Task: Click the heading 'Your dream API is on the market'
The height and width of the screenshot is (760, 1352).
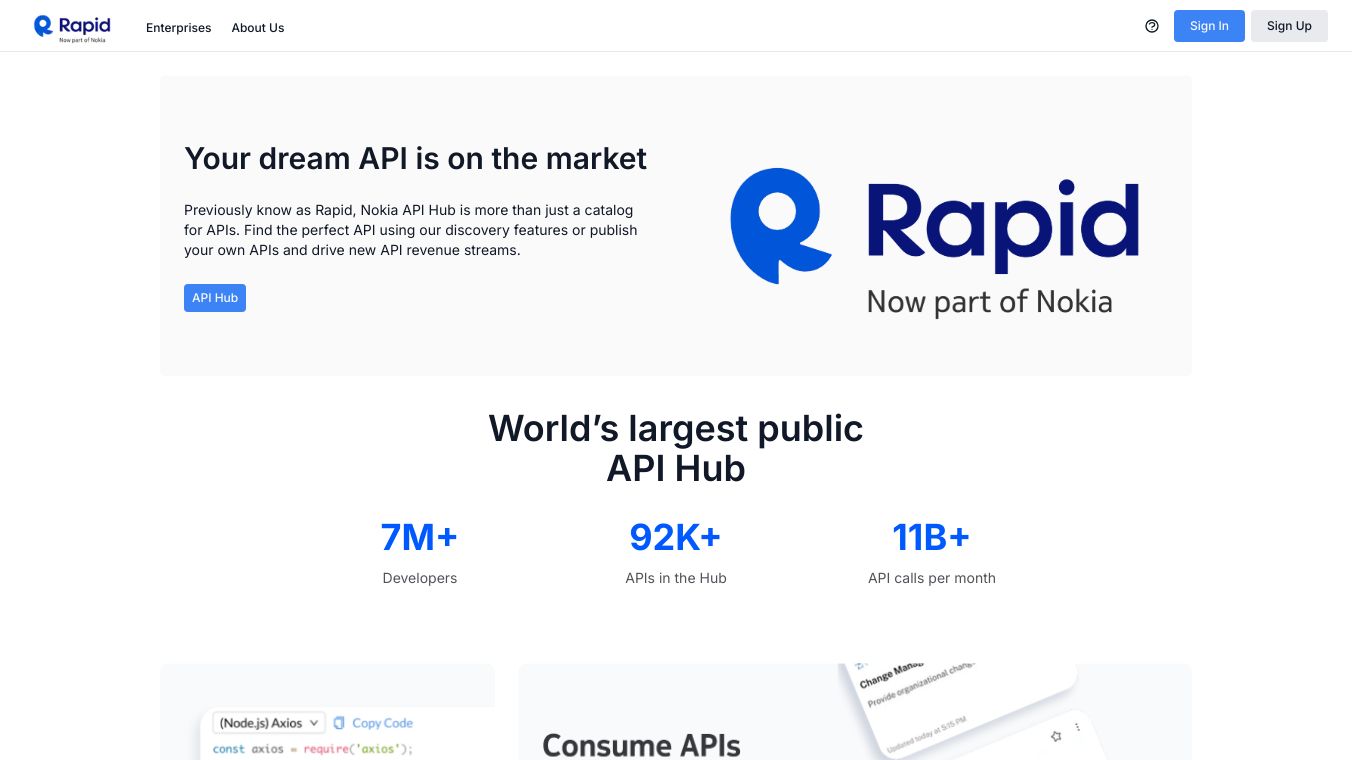Action: click(x=415, y=158)
